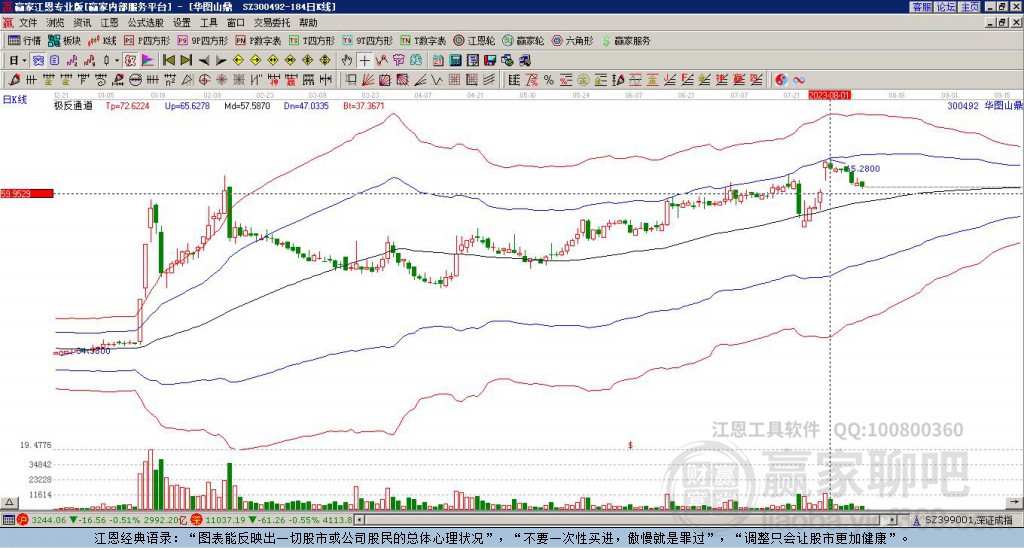This screenshot has height=548, width=1024.
Task: Open the 江恩 menu
Action: pos(109,23)
